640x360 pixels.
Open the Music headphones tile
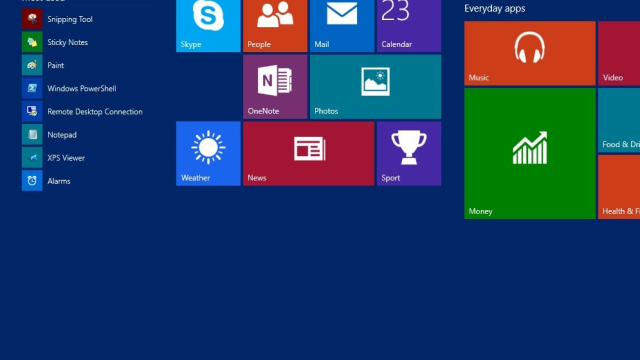pos(530,53)
